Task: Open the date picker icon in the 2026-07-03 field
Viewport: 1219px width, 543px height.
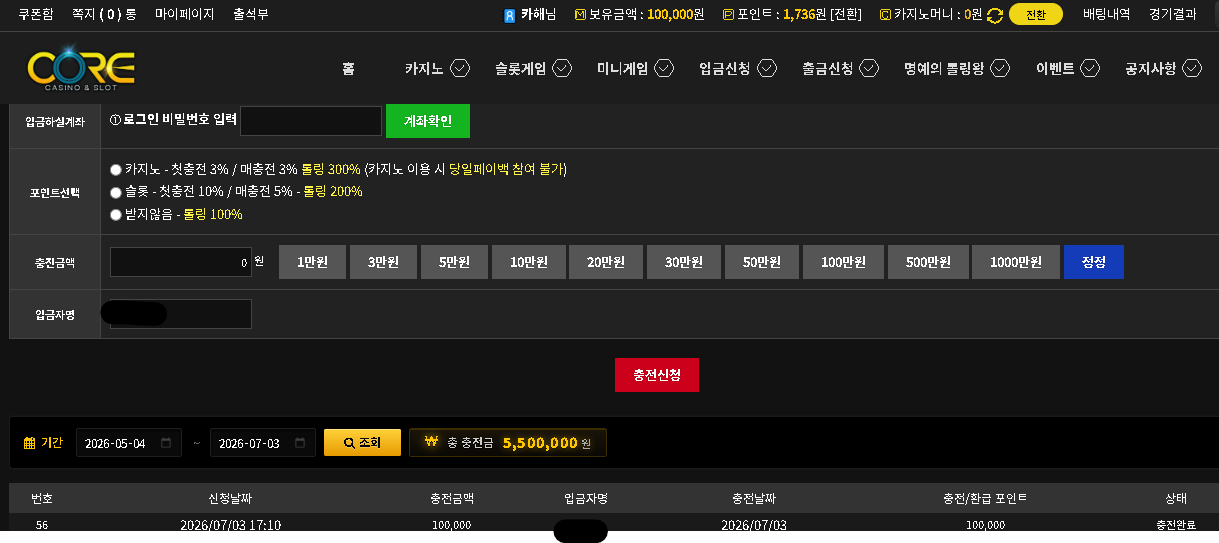Action: [x=300, y=443]
